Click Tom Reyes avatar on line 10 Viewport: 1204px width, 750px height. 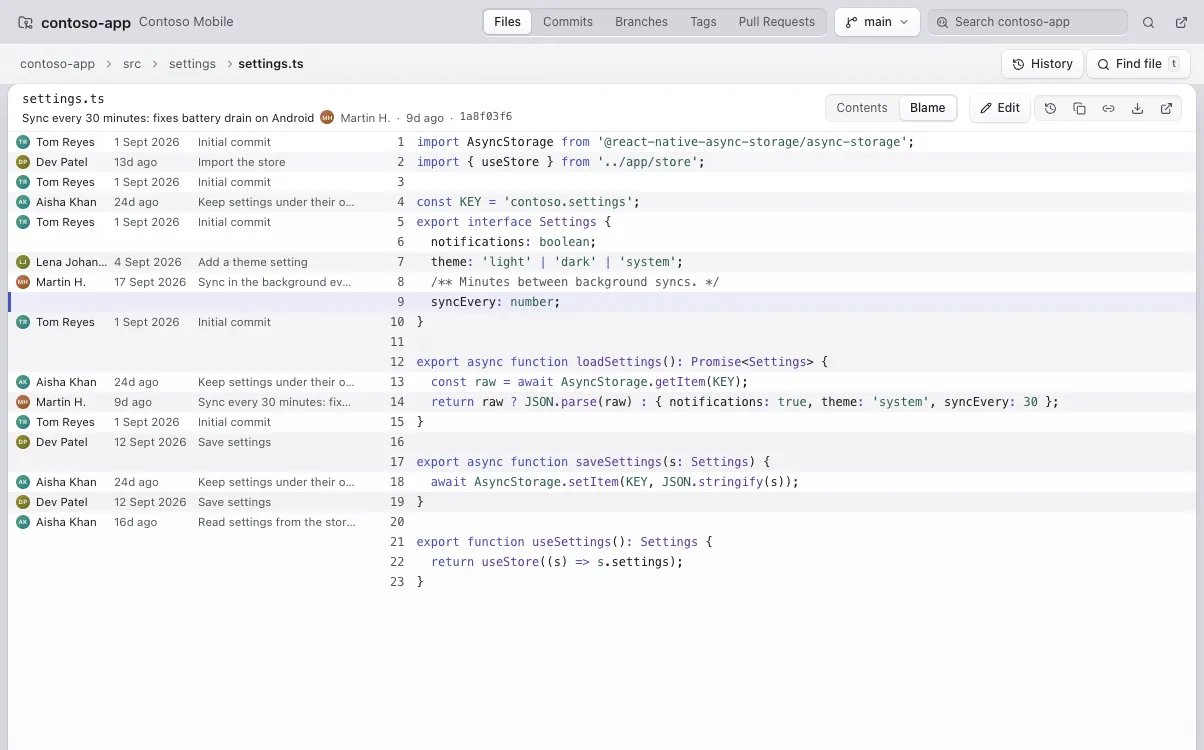(x=23, y=322)
